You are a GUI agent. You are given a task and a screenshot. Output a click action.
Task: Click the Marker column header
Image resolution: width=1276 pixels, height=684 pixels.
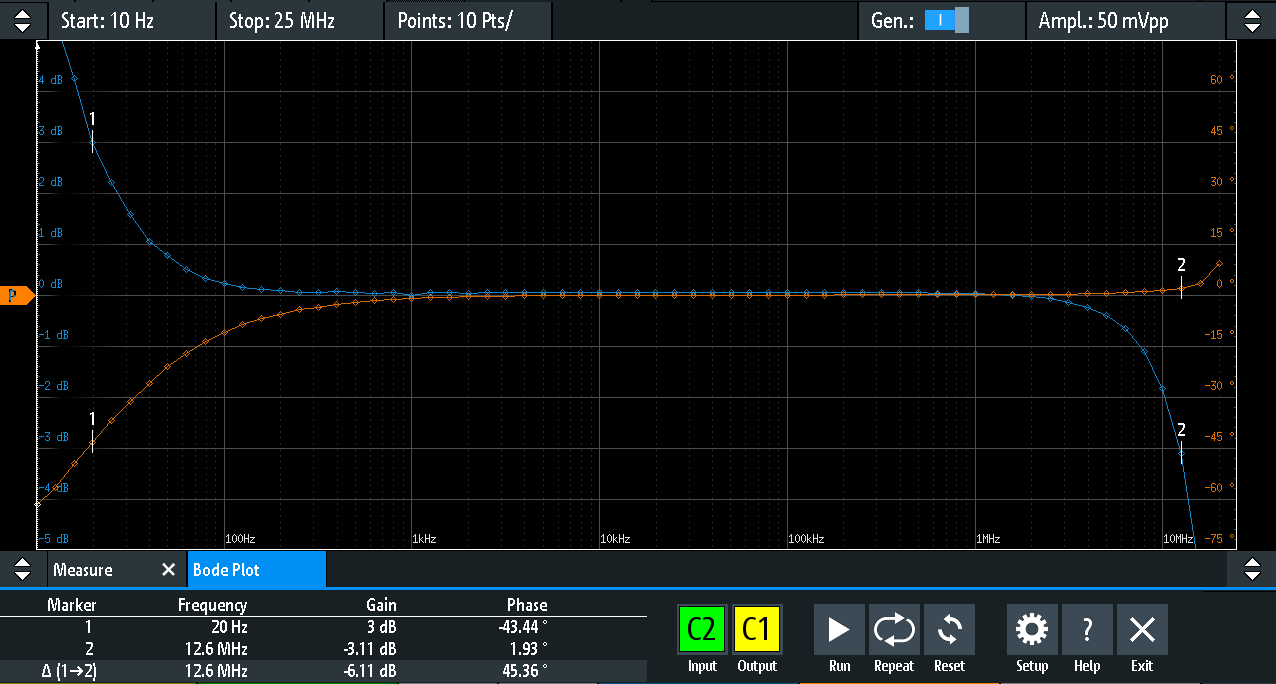click(74, 605)
